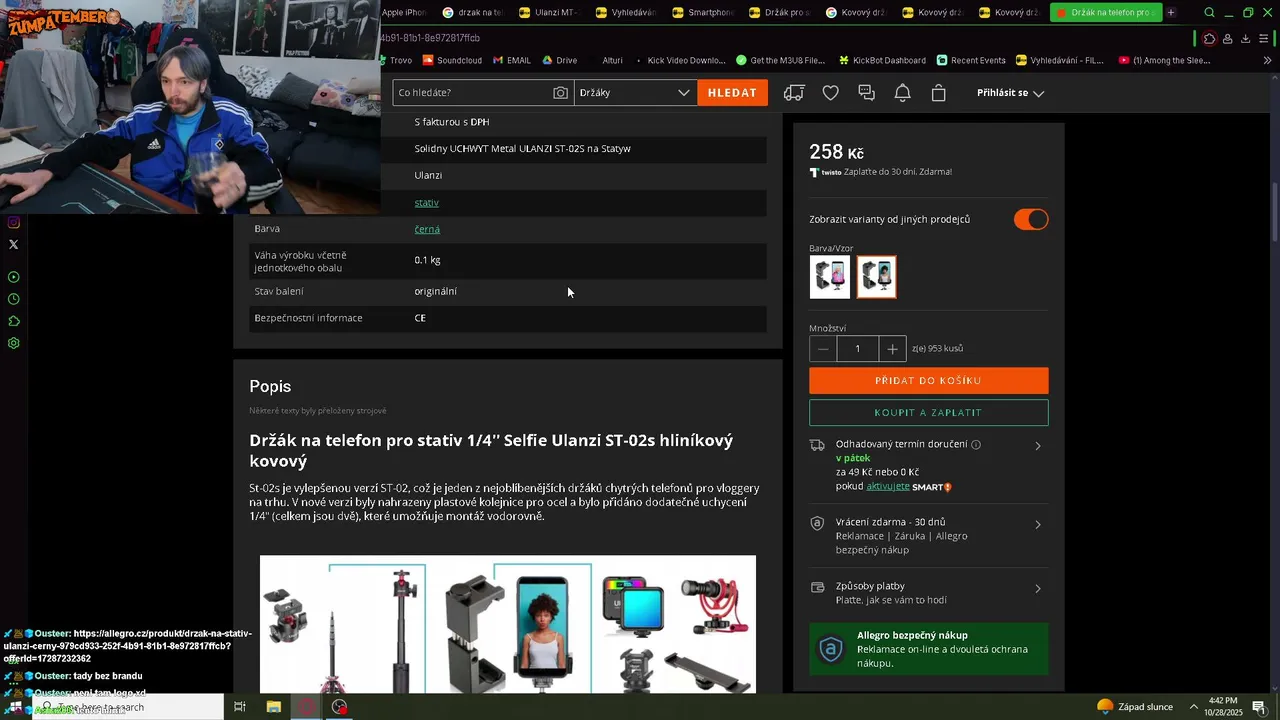Viewport: 1280px width, 720px height.
Task: Open the KickBot Dashboard bookmark
Action: 882,60
